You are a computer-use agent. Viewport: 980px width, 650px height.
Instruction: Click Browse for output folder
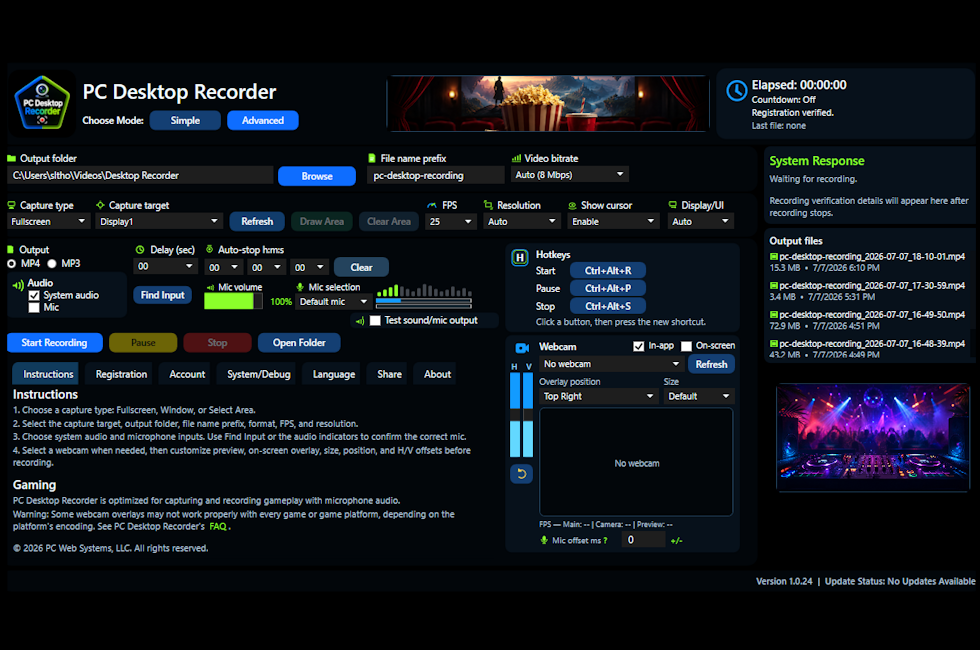317,176
